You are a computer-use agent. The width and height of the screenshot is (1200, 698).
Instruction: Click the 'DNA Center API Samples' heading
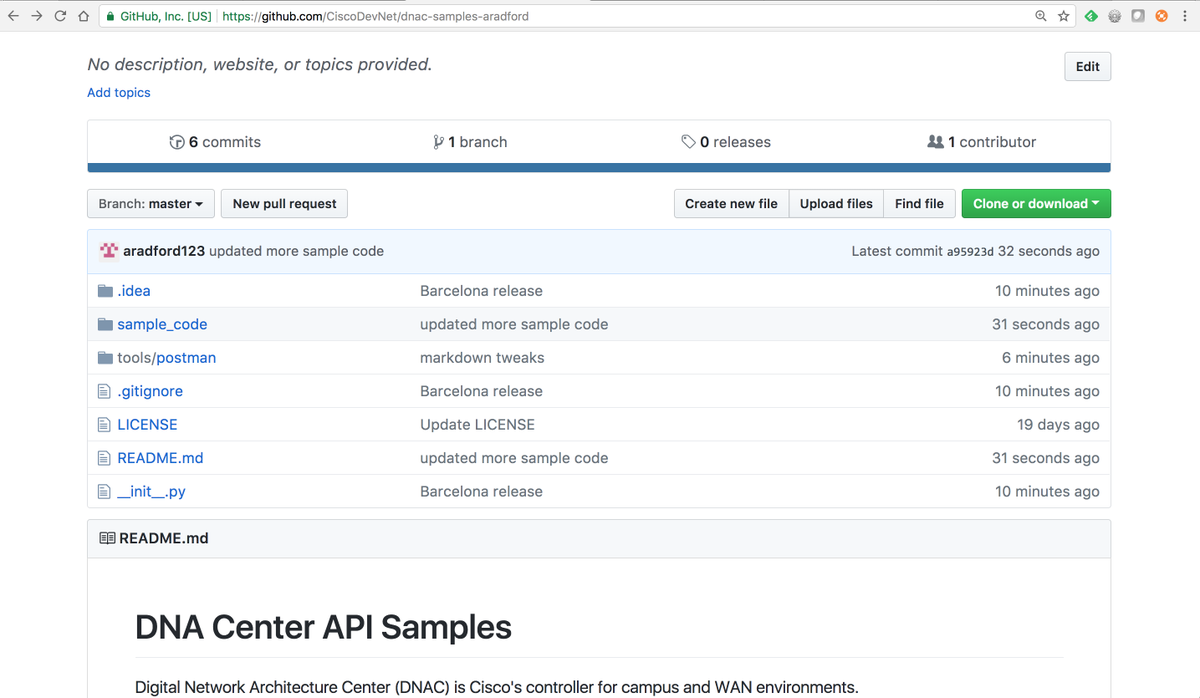[323, 628]
